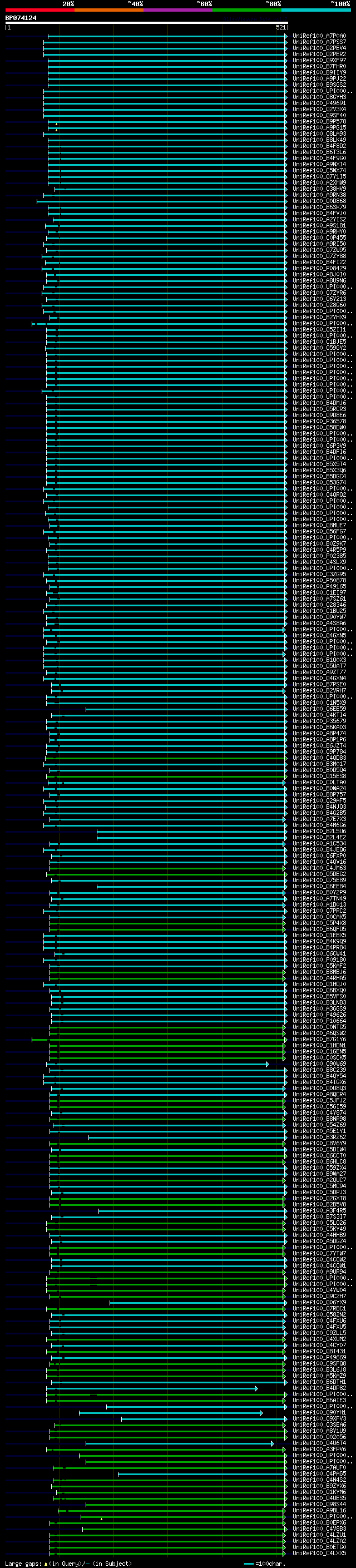
Task: Click hit label UniRef100_C7YTW7
Action: tap(319, 1253)
